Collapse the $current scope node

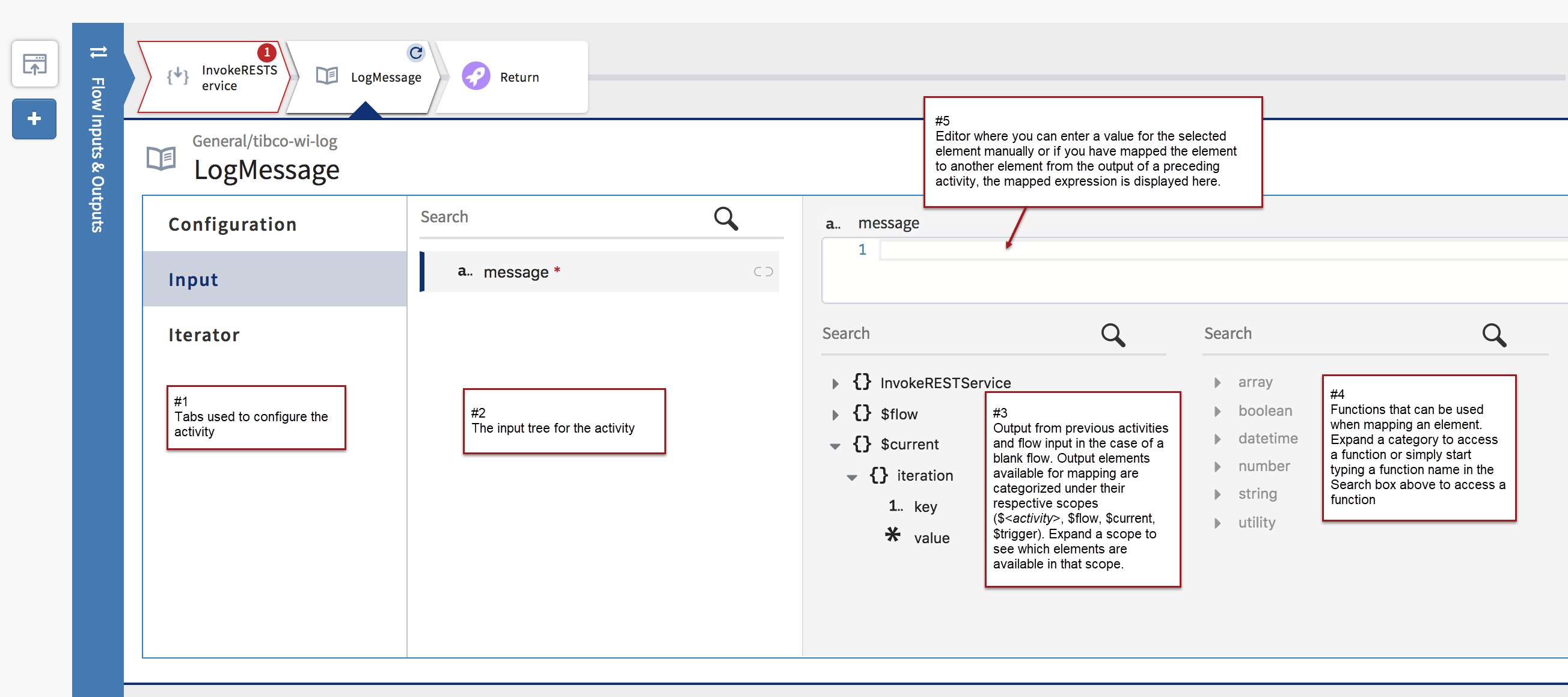click(835, 446)
